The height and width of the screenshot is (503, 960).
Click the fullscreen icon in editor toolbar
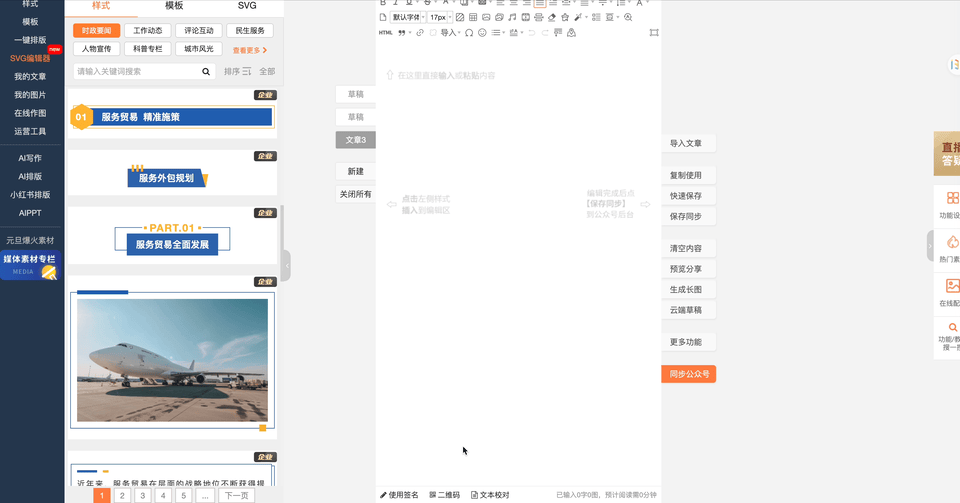coord(654,33)
